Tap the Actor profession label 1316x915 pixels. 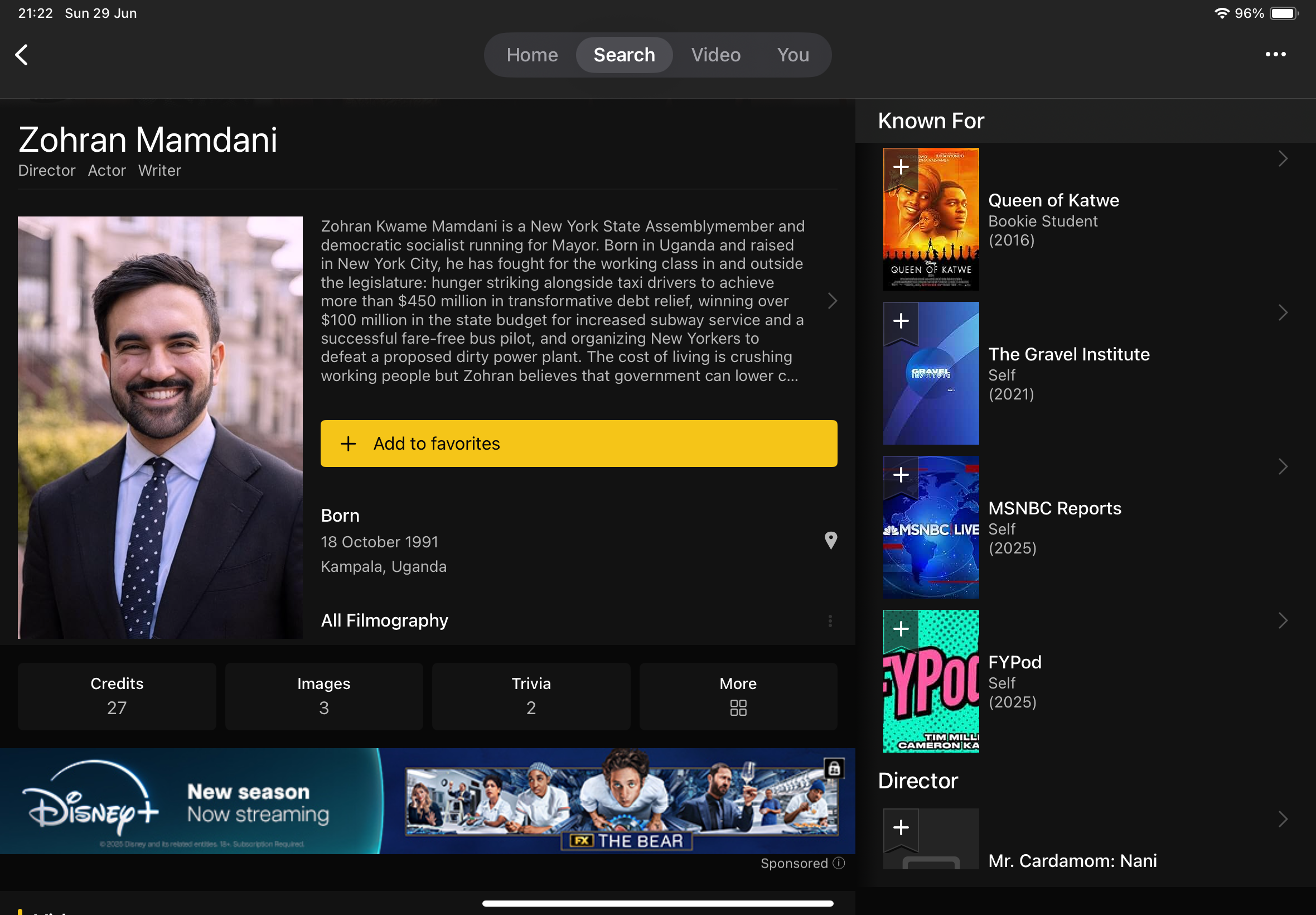point(107,171)
